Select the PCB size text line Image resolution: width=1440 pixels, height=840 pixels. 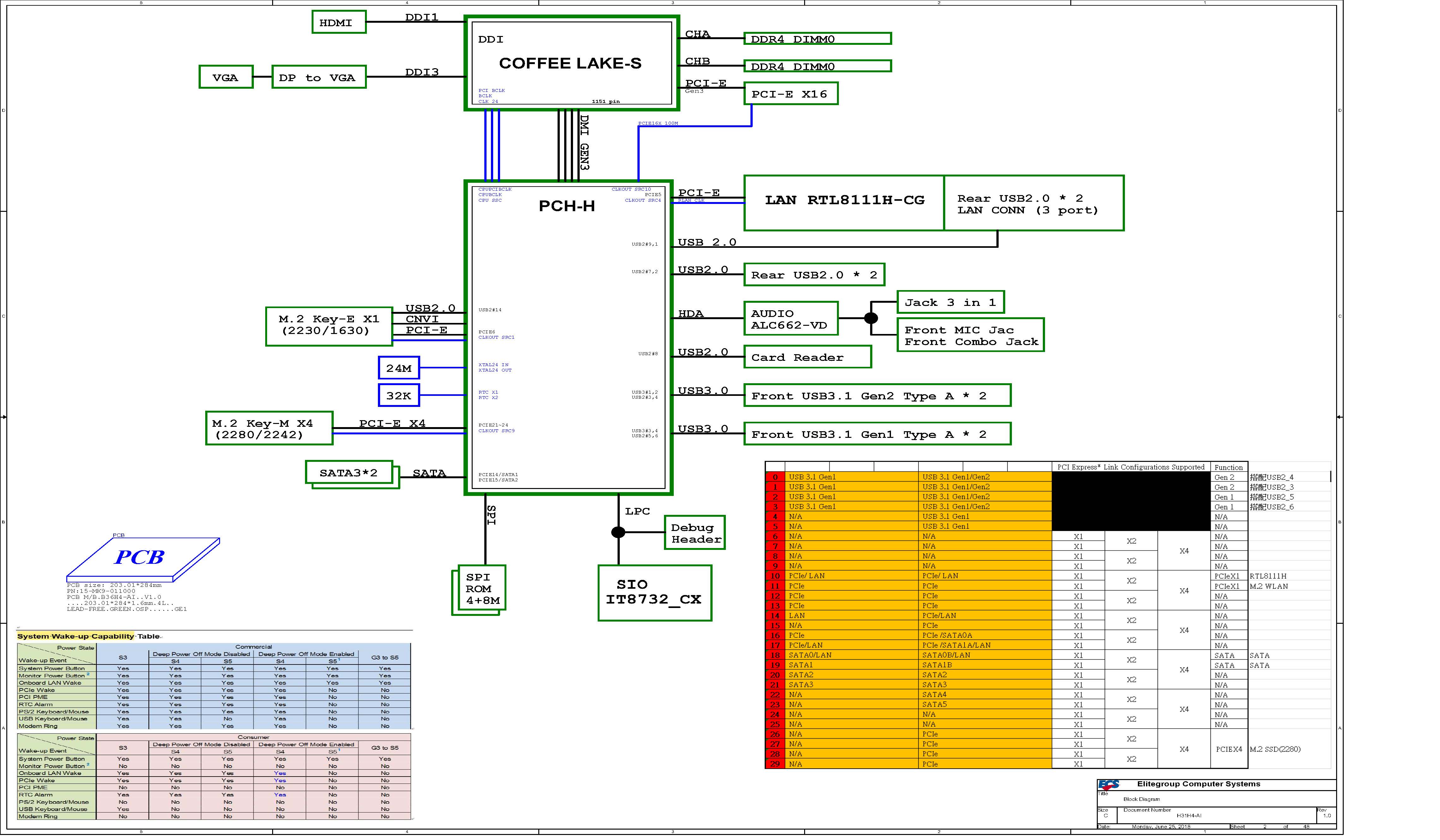pos(114,585)
